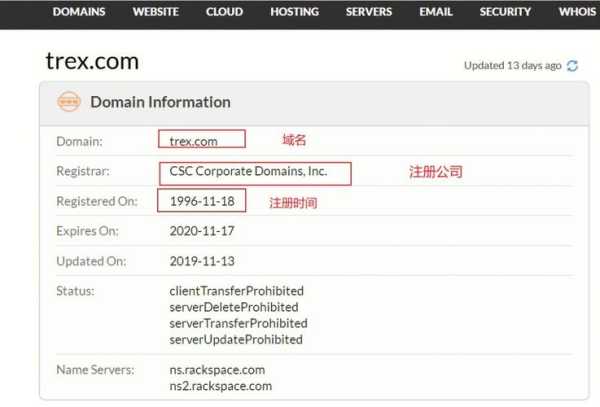Click the refresh icon beside Updated 13 days ago
The image size is (600, 407).
(572, 66)
